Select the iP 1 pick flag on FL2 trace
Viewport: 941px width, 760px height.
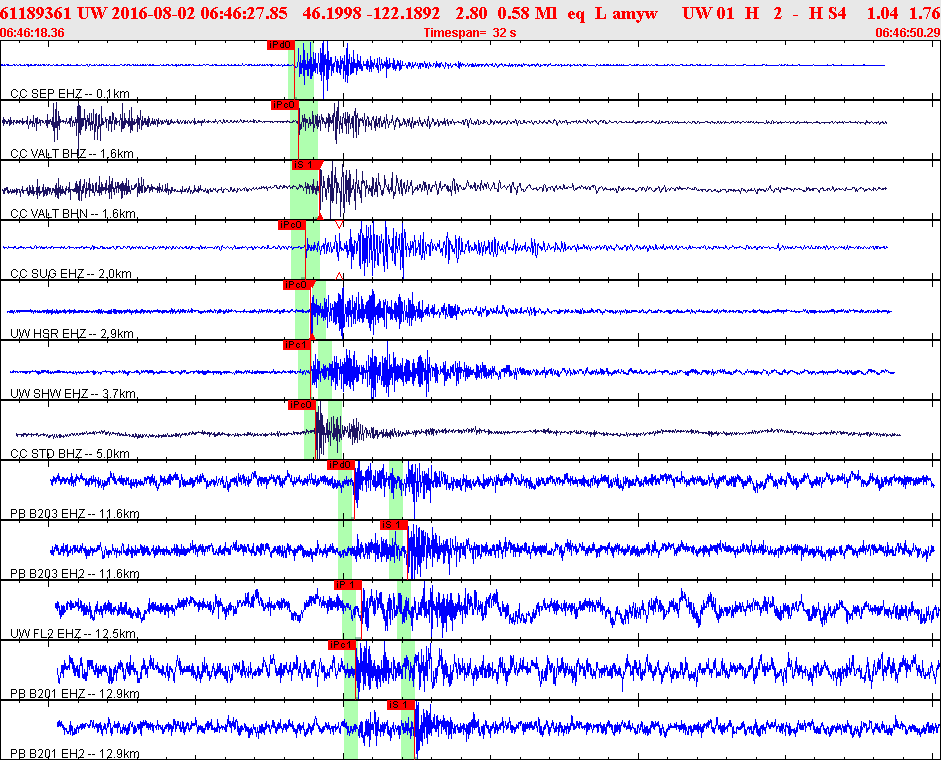pos(347,585)
